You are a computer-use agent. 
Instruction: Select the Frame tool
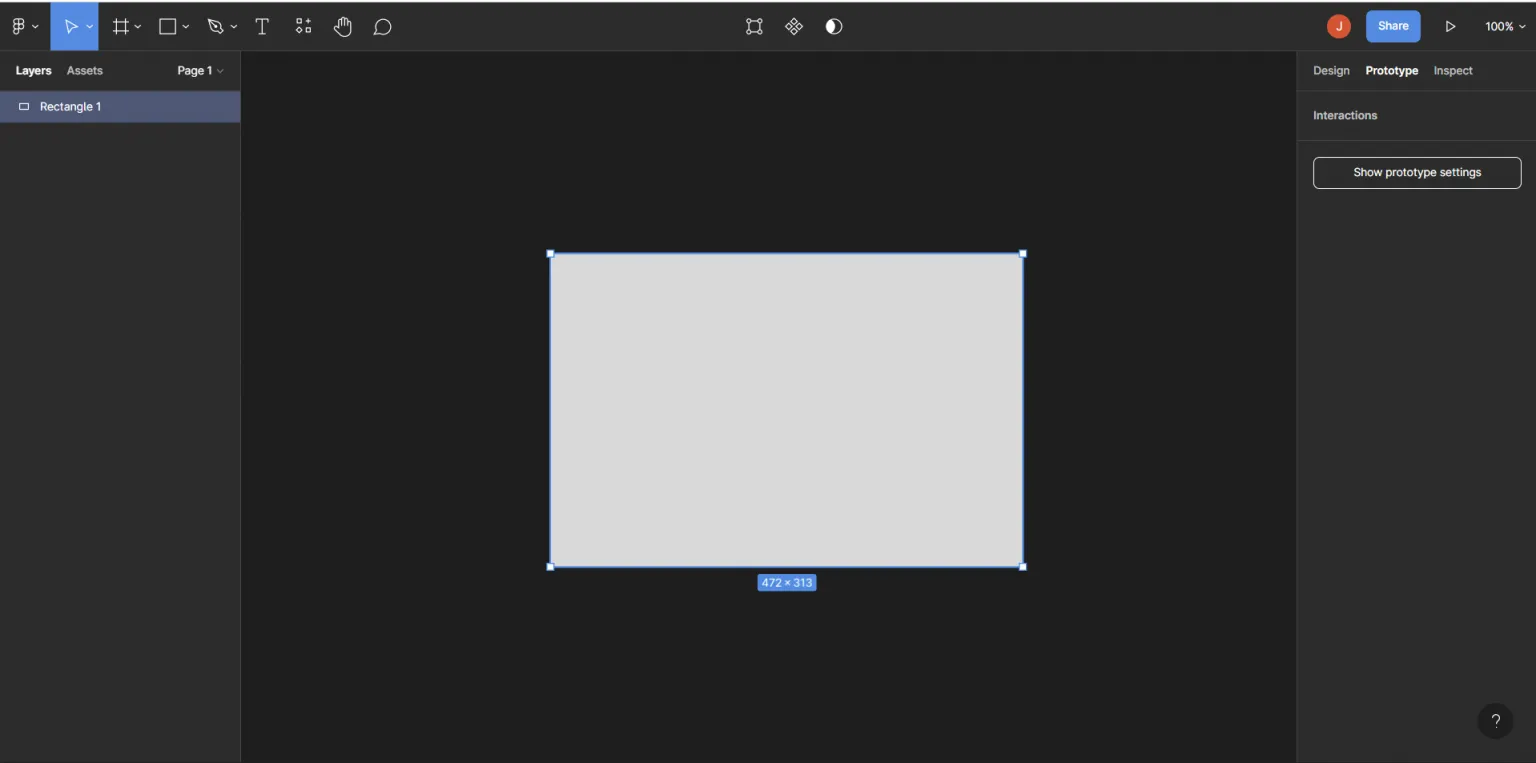(x=119, y=26)
